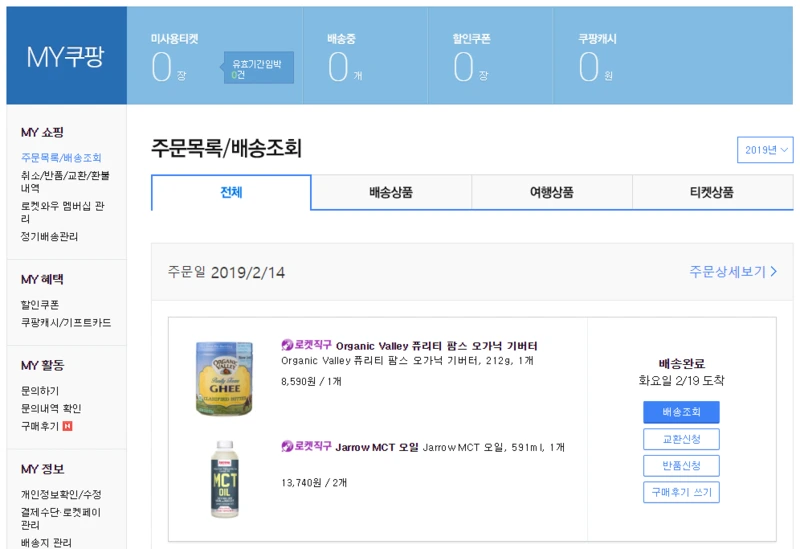Click the 배송완료 status text
The width and height of the screenshot is (800, 549).
[682, 364]
